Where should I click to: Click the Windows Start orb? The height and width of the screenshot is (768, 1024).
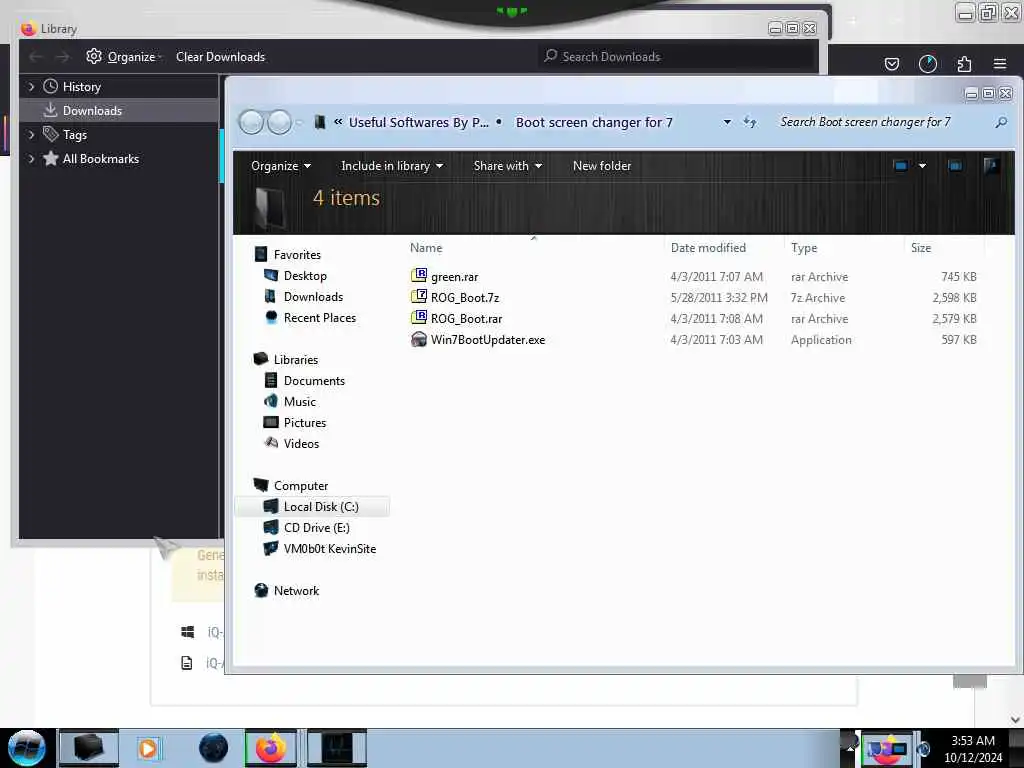pyautogui.click(x=27, y=748)
